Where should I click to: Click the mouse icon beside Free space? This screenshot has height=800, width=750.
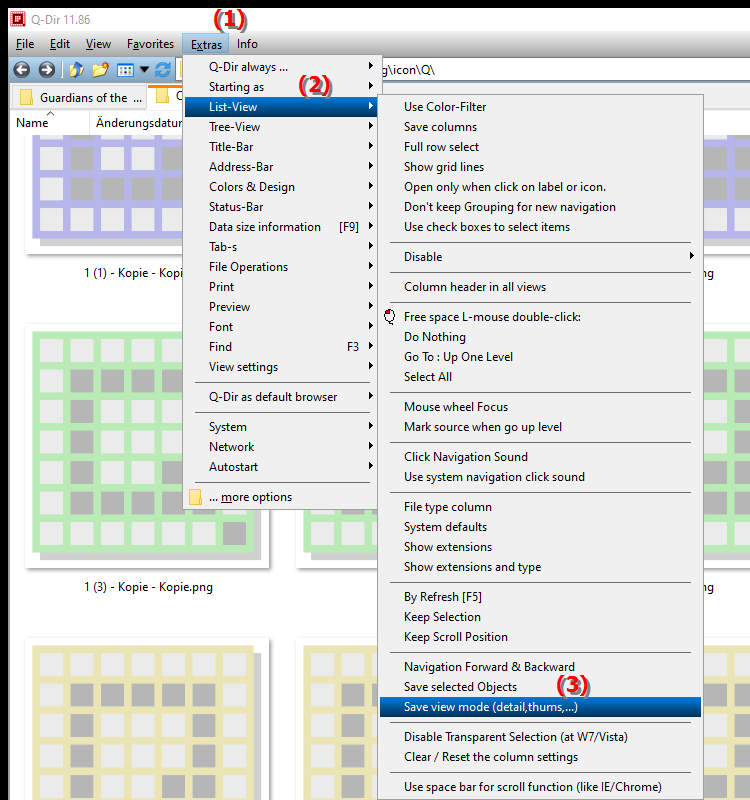[390, 317]
